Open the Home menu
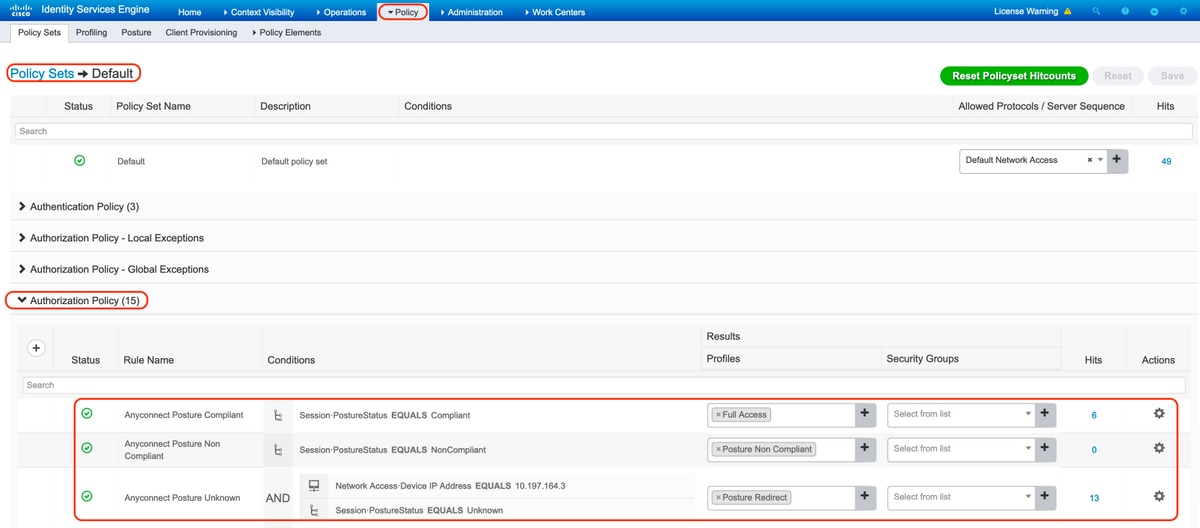The height and width of the screenshot is (528, 1200). click(x=189, y=12)
